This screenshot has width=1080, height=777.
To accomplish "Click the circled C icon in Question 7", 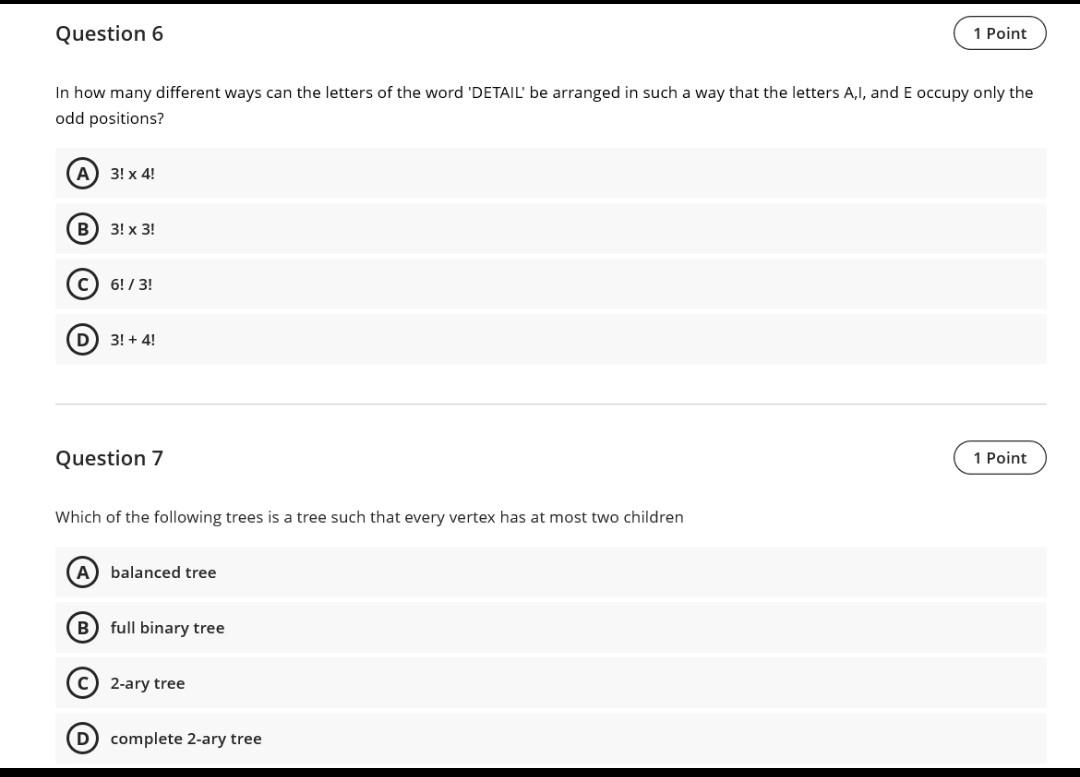I will coord(82,683).
